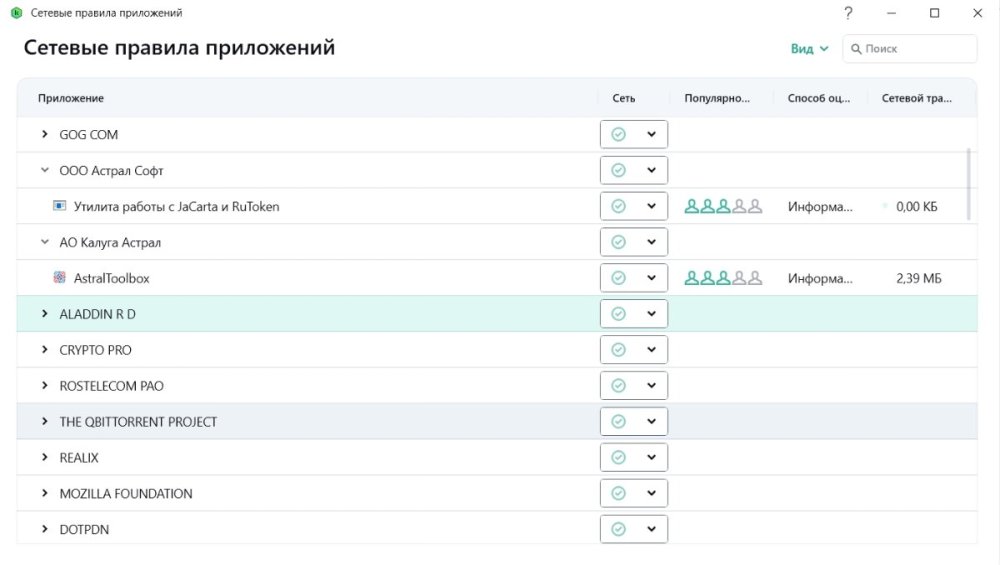Image resolution: width=1000 pixels, height=565 pixels.
Task: Open network rule dropdown for THE QBITTORRENT PROJECT
Action: click(651, 422)
